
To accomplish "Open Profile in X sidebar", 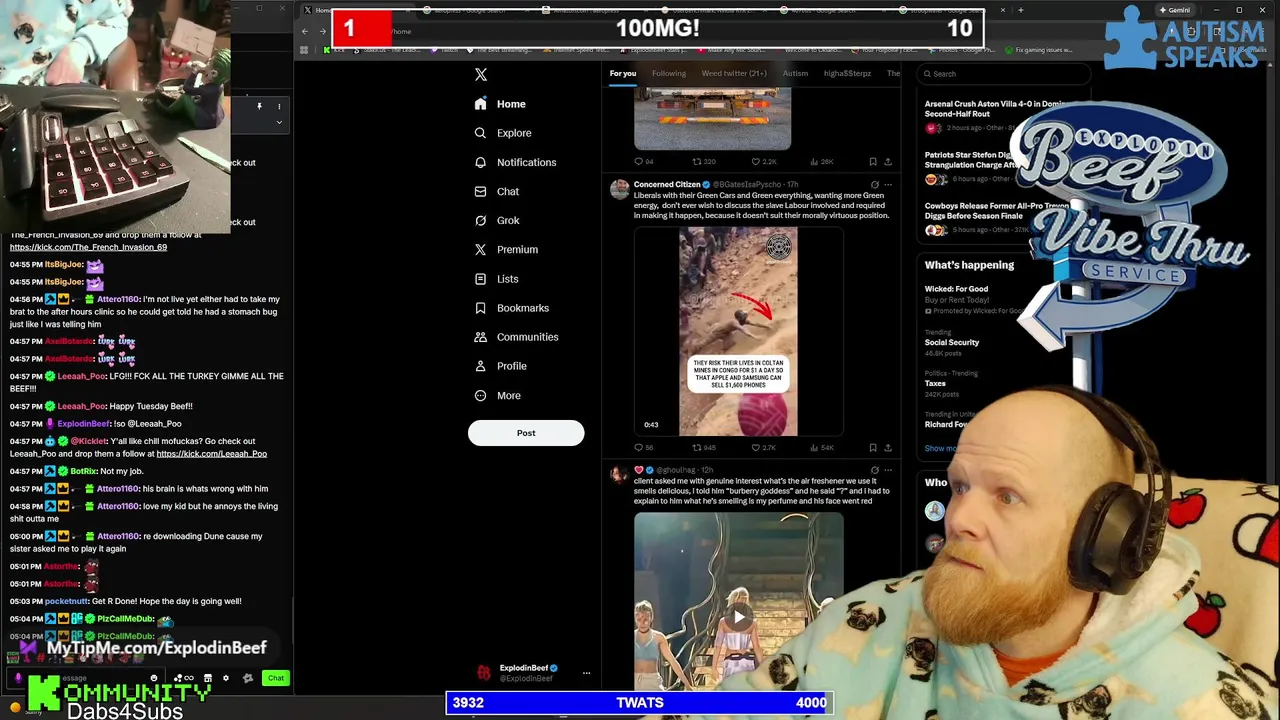I will (x=500, y=366).
